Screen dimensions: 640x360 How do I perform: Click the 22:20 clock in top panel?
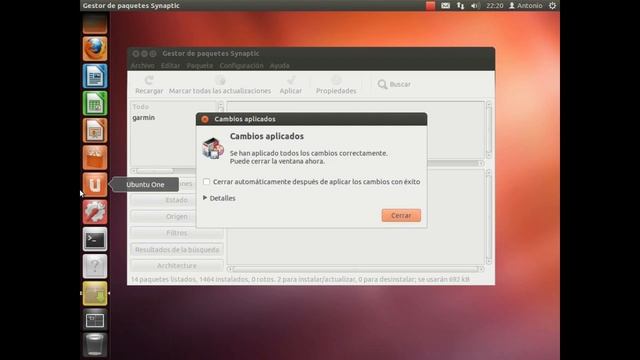click(494, 6)
